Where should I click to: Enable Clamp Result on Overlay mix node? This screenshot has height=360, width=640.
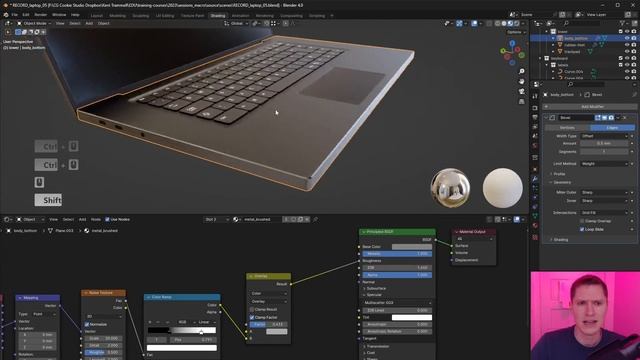point(252,309)
